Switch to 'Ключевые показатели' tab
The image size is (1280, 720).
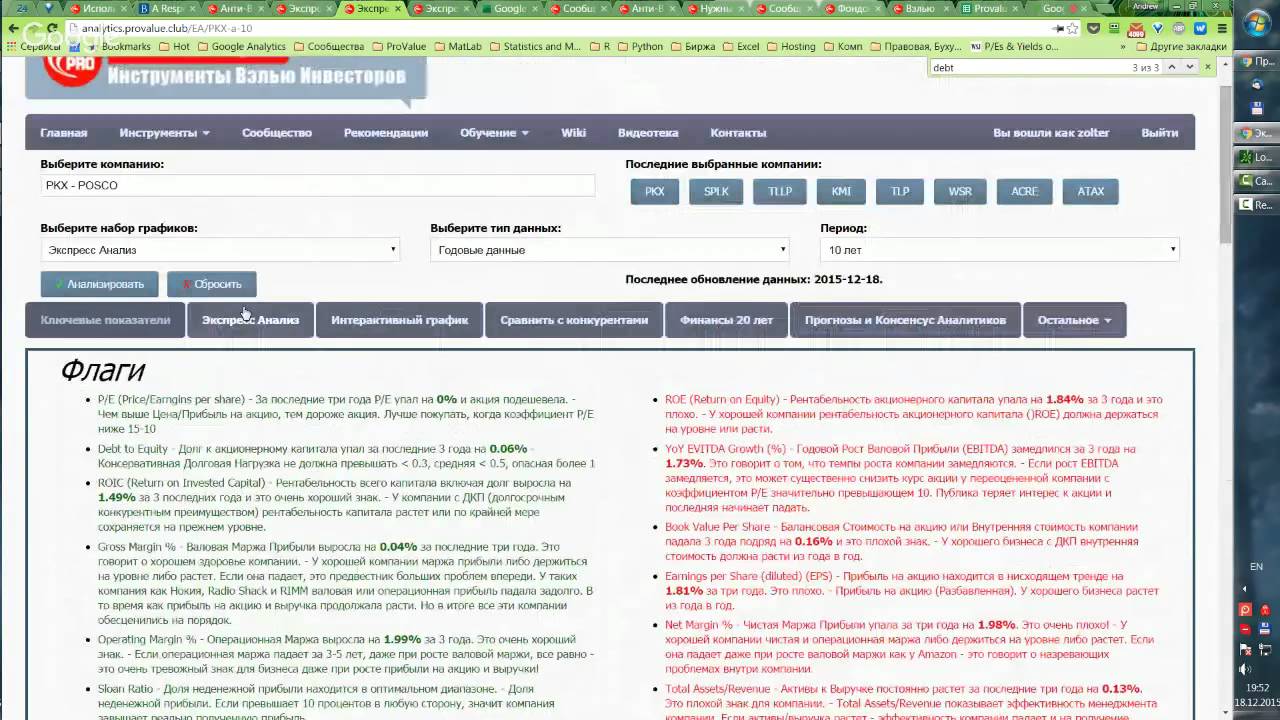click(105, 320)
